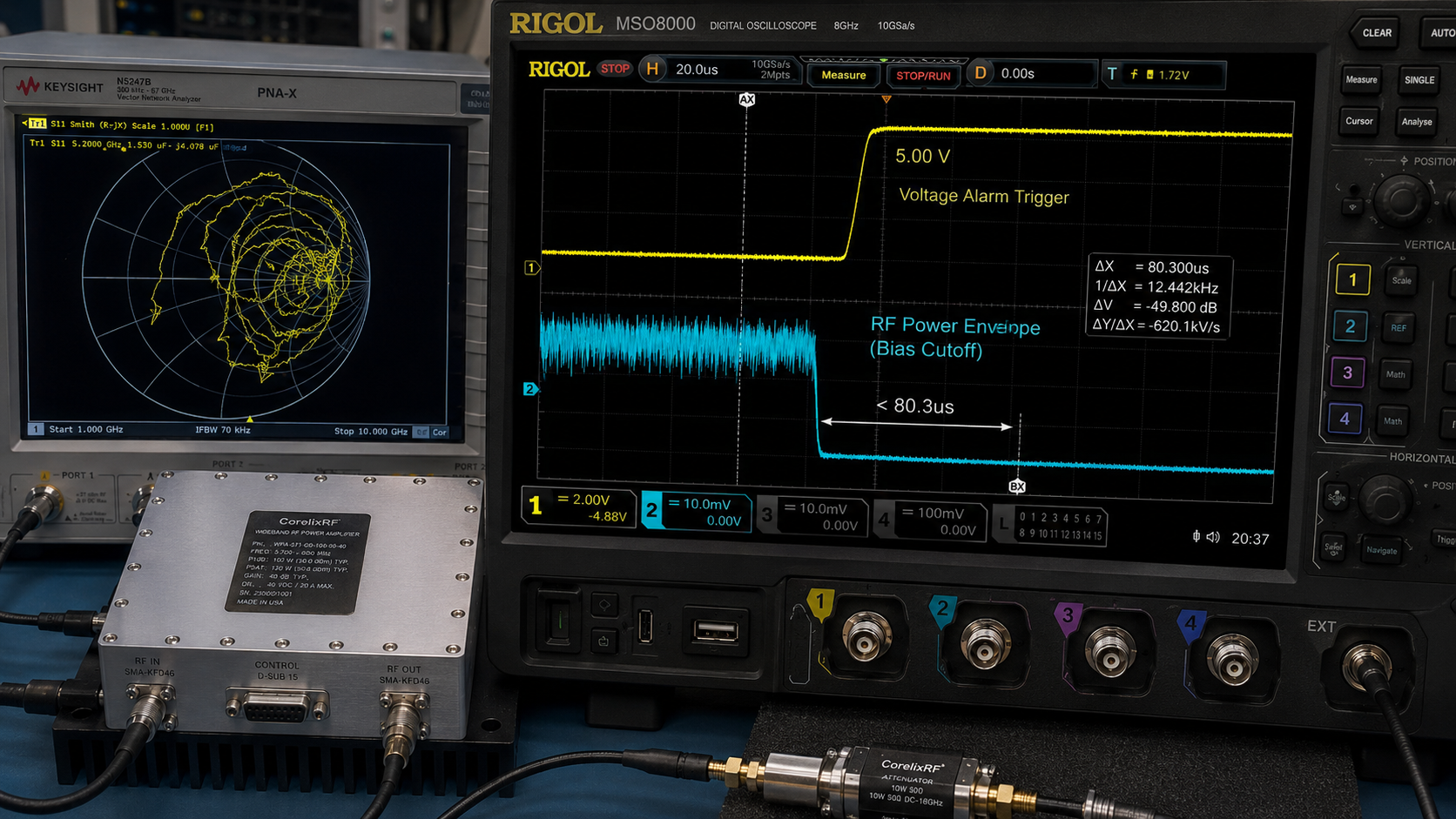This screenshot has width=1456, height=819.
Task: Push the Math key beside channel 4
Action: pyautogui.click(x=1392, y=421)
